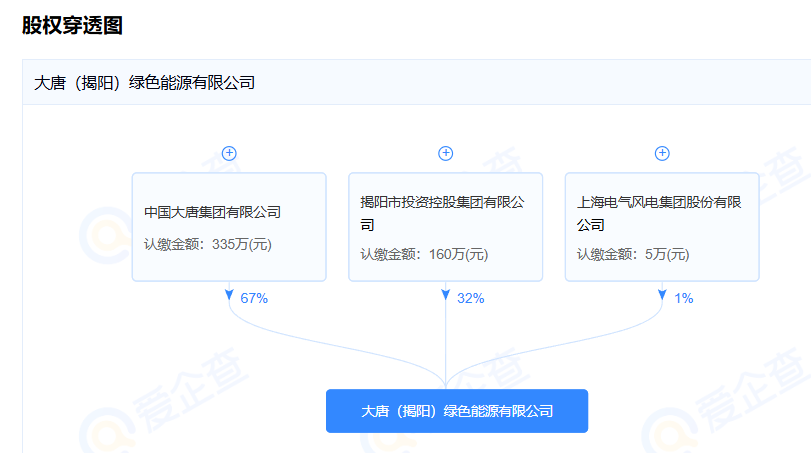Click the company name in header bar
Image resolution: width=811 pixels, height=453 pixels.
pos(144,83)
